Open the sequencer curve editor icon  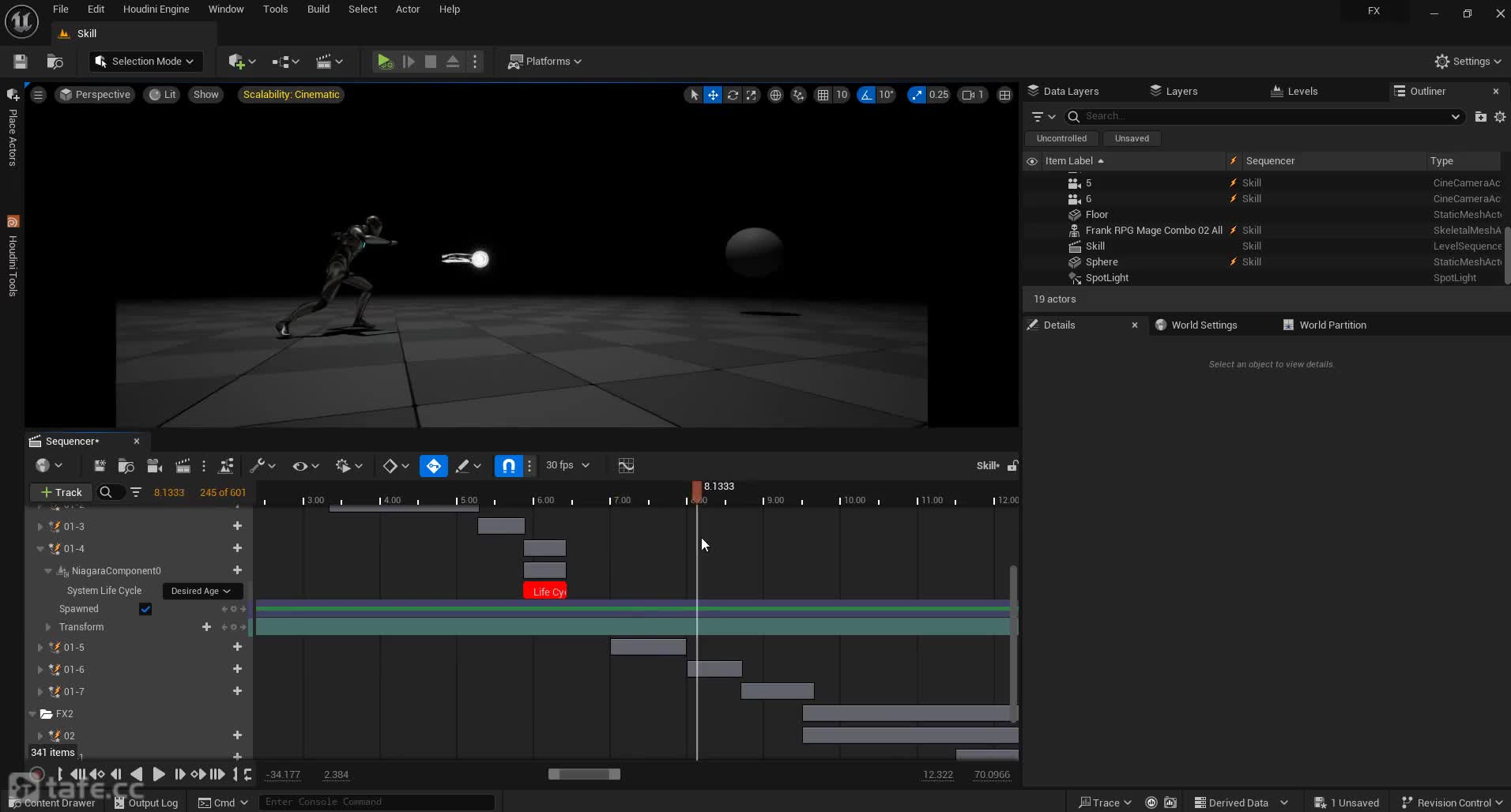[626, 466]
